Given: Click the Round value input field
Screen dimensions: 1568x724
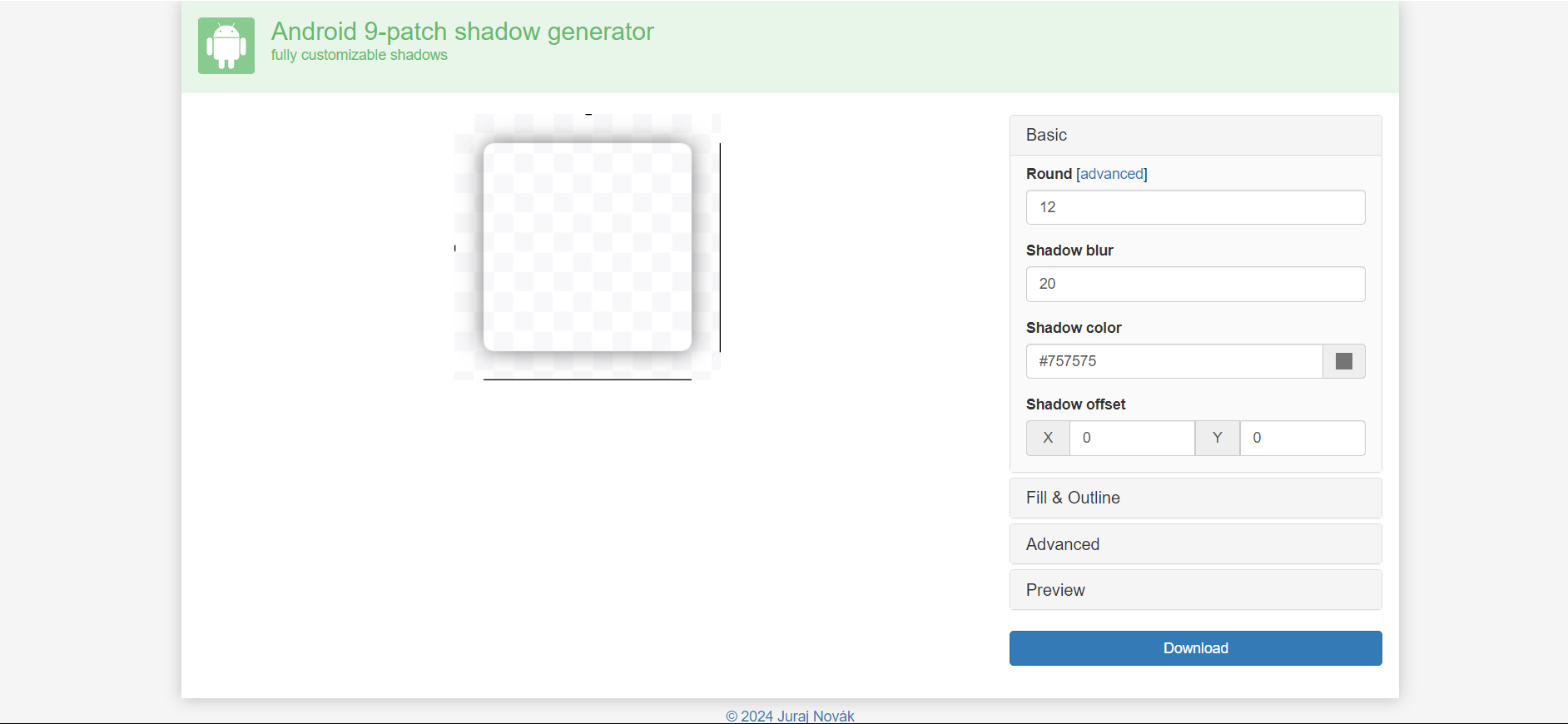Looking at the screenshot, I should pyautogui.click(x=1195, y=207).
